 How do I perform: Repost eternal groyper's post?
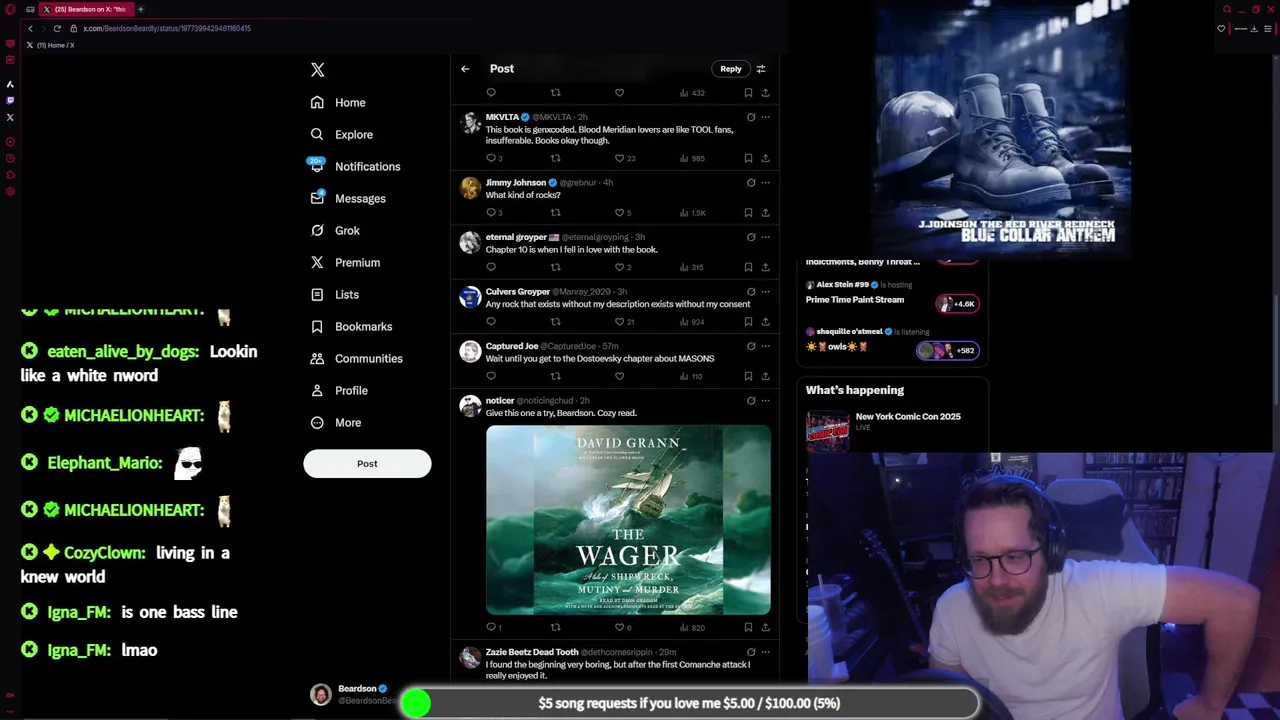[555, 267]
